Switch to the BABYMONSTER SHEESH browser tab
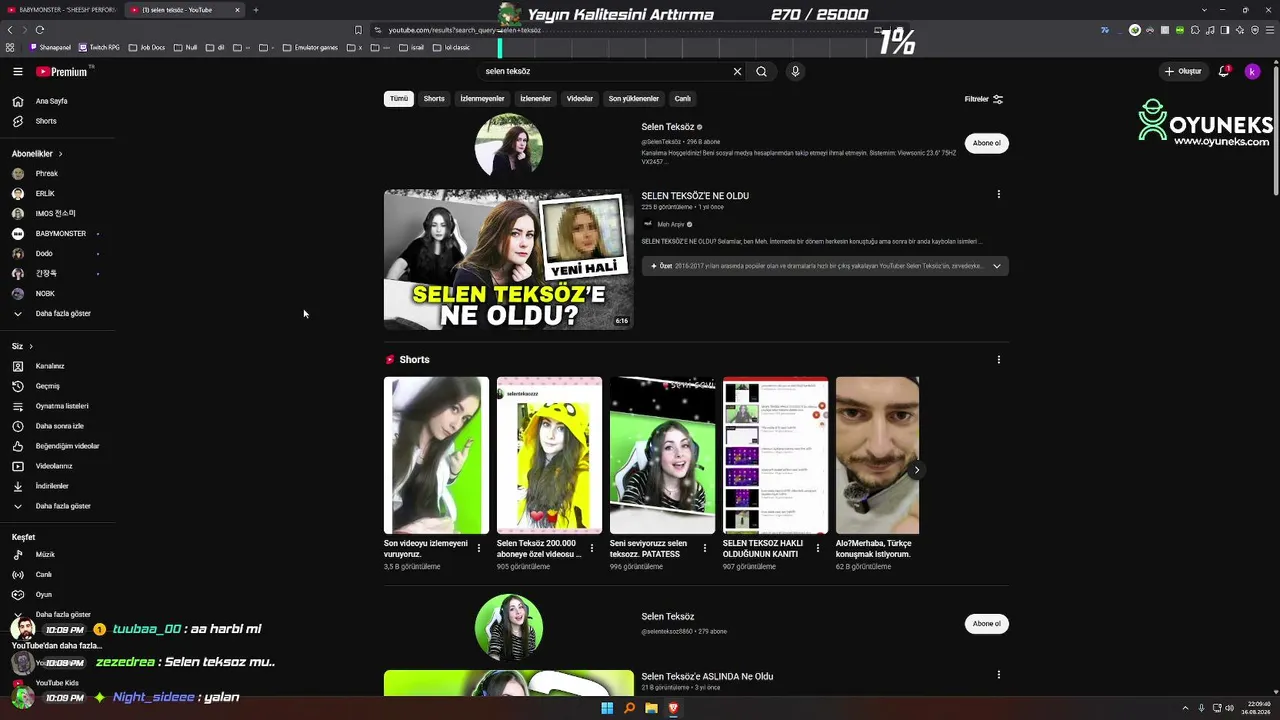 [x=62, y=10]
